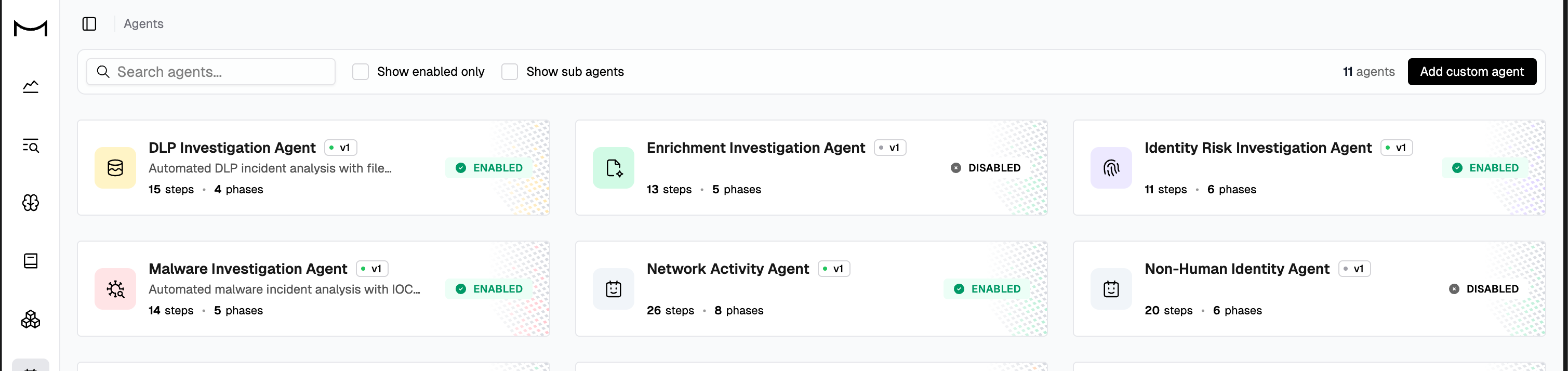Open the Enrichment Investigation Agent title
Screen dimensions: 1568x371
(755, 148)
